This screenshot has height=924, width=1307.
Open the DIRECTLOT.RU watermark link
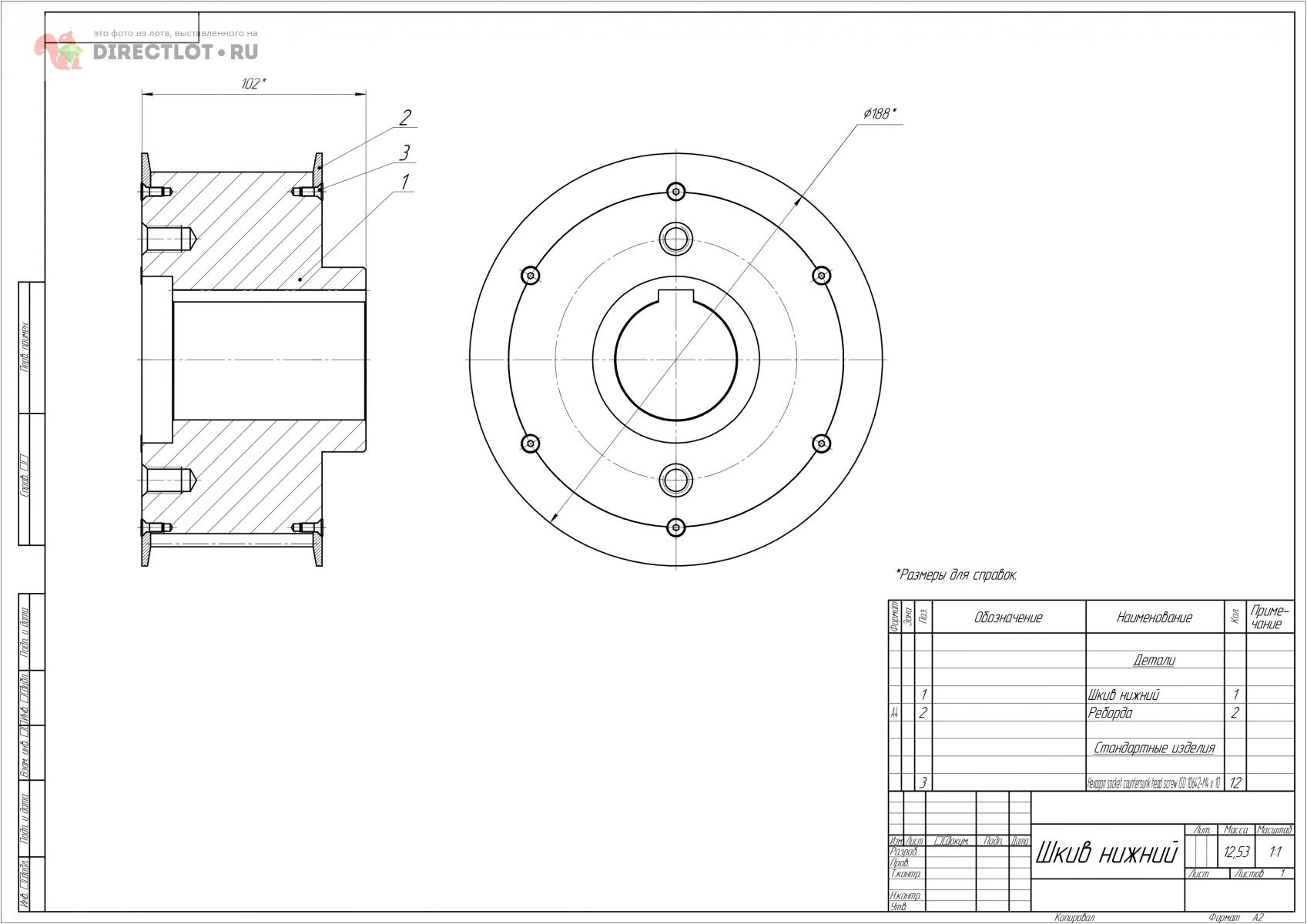coord(175,52)
